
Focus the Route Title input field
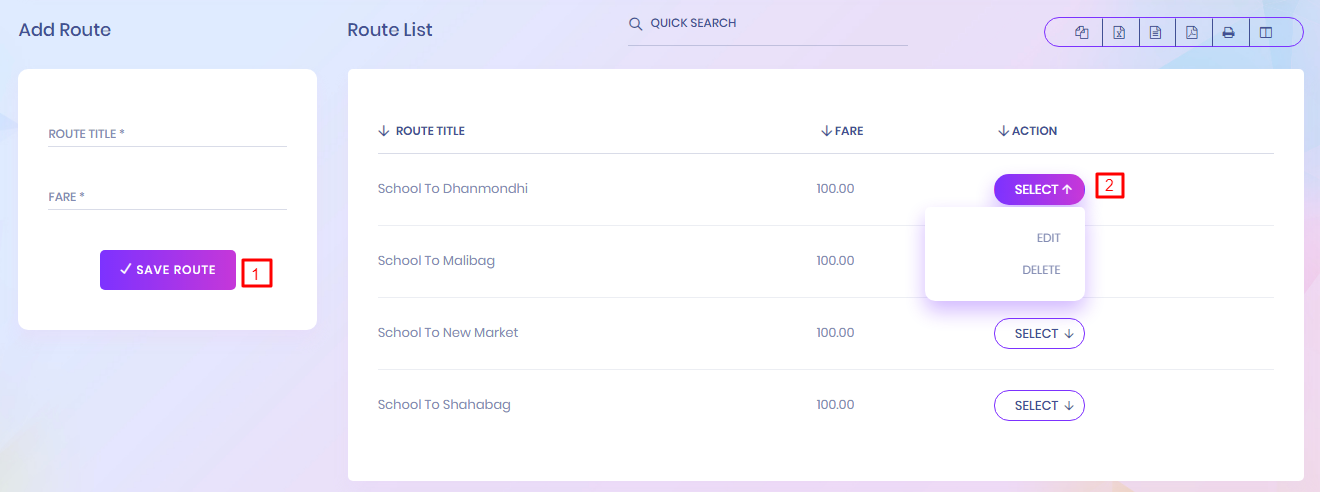pyautogui.click(x=167, y=134)
